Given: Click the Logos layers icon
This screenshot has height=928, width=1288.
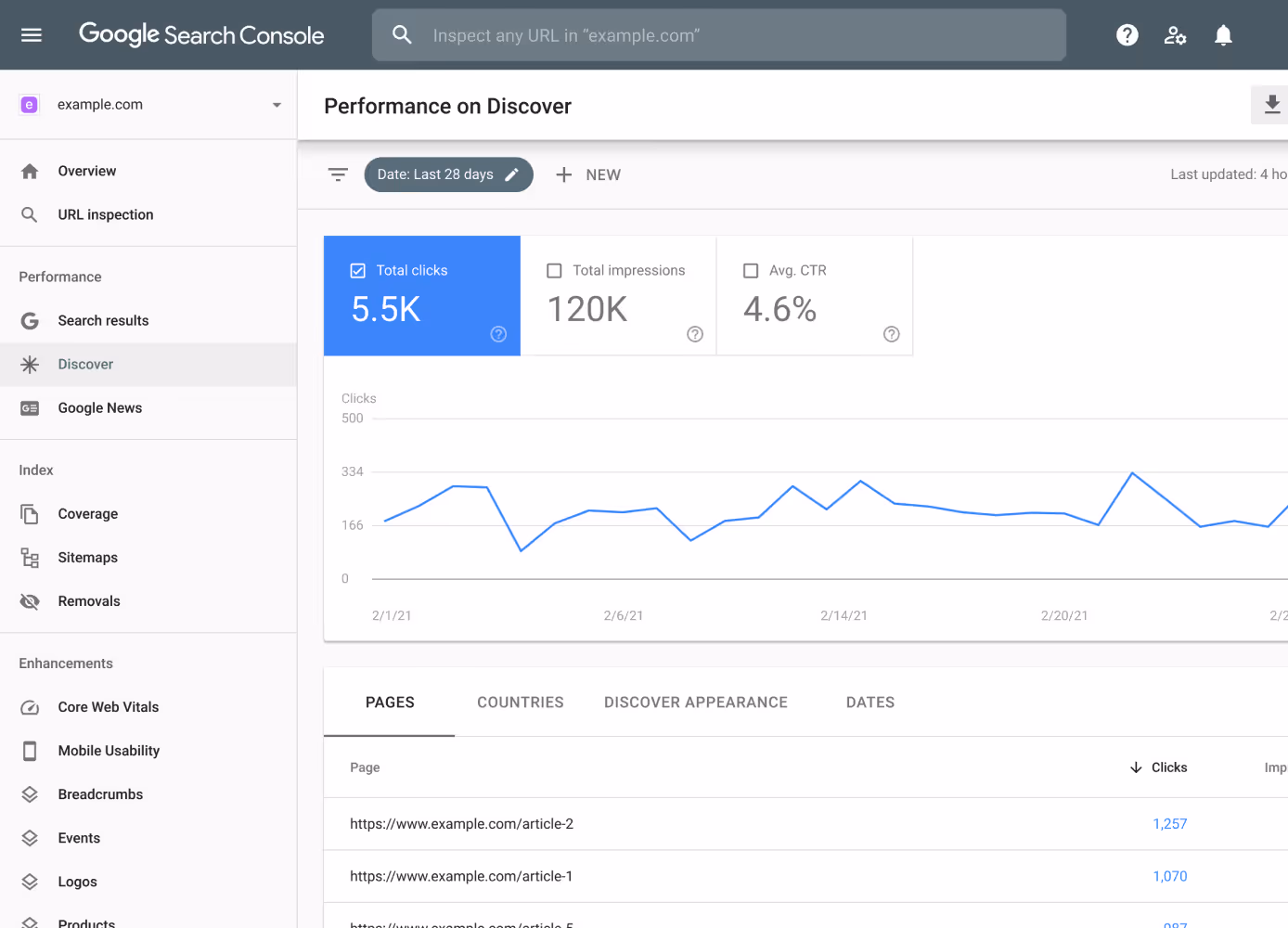Looking at the screenshot, I should (x=30, y=882).
